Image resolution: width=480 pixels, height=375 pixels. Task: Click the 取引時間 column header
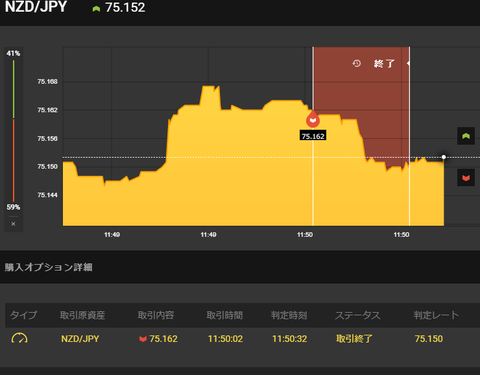pos(224,315)
